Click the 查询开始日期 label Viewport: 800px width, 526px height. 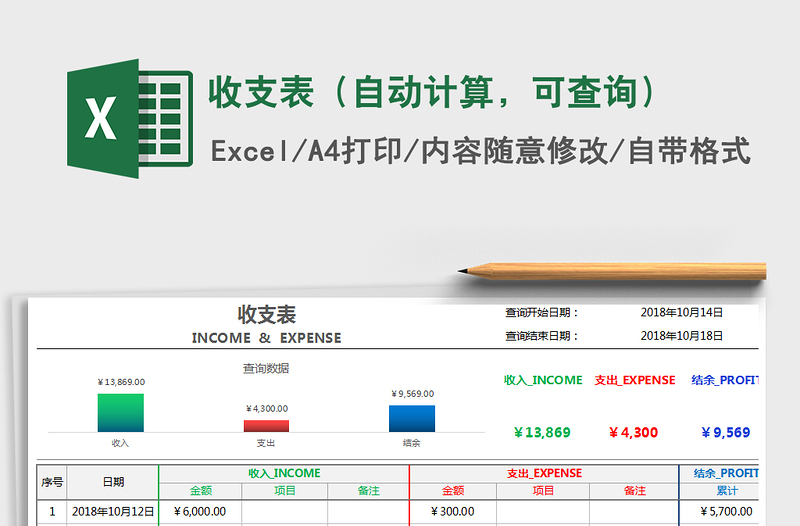tap(542, 312)
